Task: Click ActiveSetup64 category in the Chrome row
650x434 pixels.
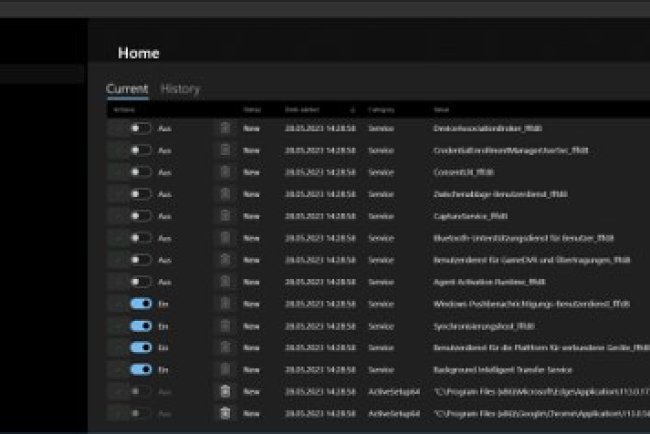Action: click(x=394, y=413)
